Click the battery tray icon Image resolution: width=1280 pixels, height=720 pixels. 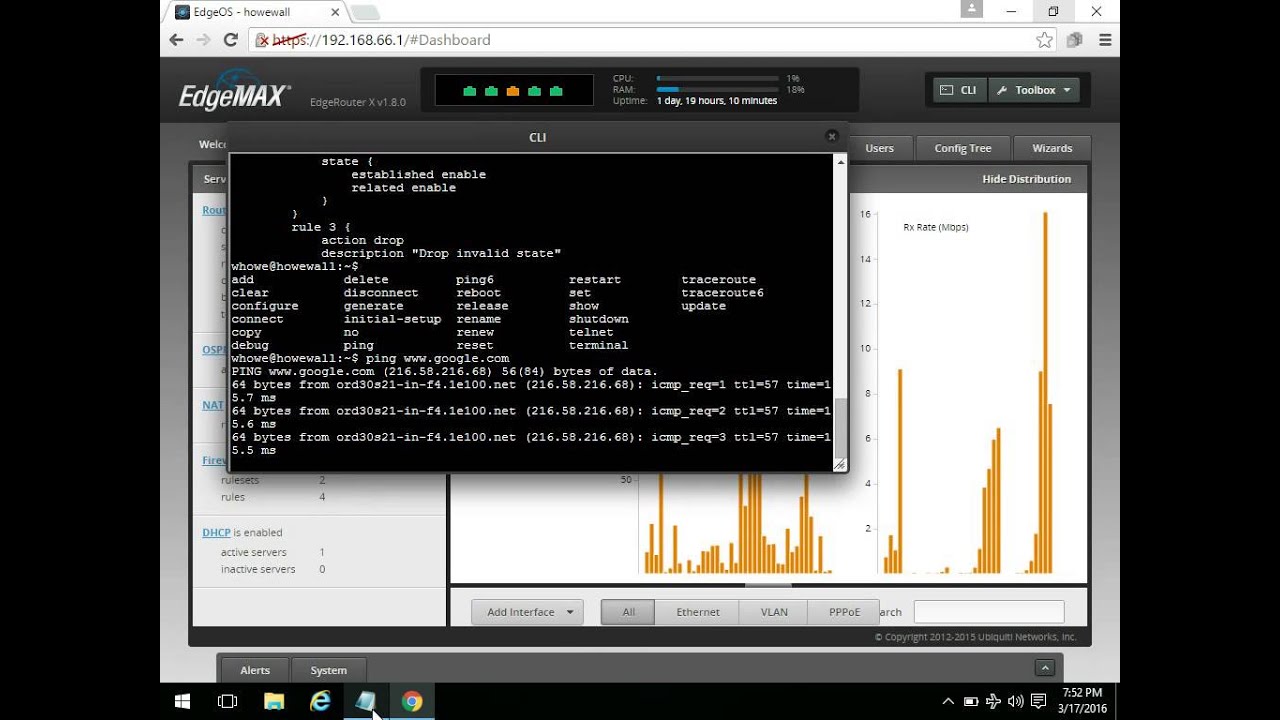(971, 701)
